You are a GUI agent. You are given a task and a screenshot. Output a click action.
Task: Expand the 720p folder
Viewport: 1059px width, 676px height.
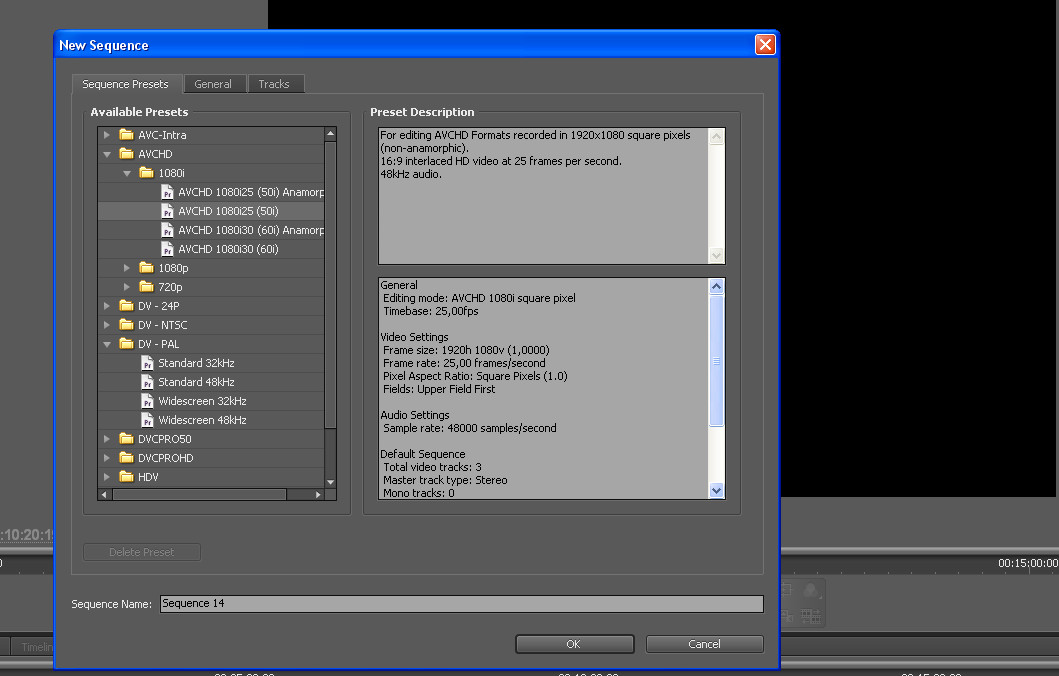point(127,287)
